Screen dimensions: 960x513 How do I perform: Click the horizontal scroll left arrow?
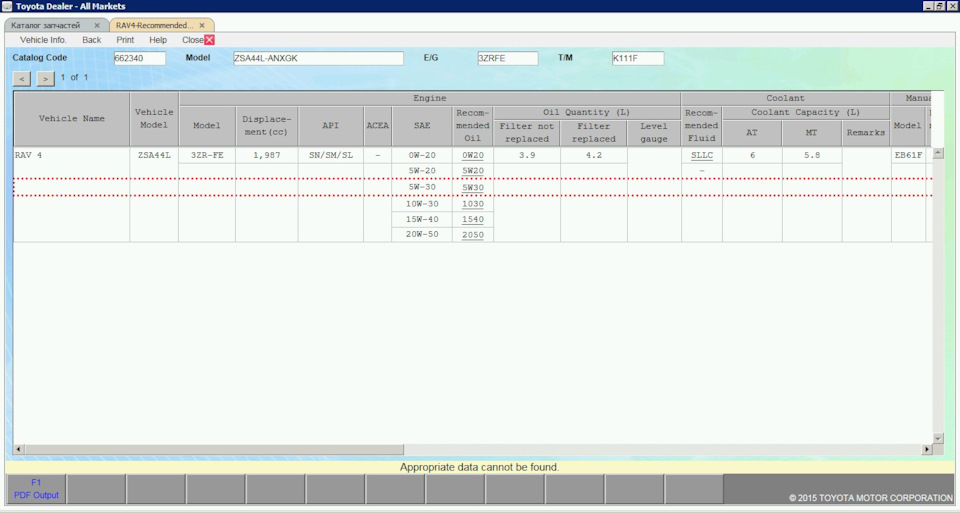tap(18, 449)
